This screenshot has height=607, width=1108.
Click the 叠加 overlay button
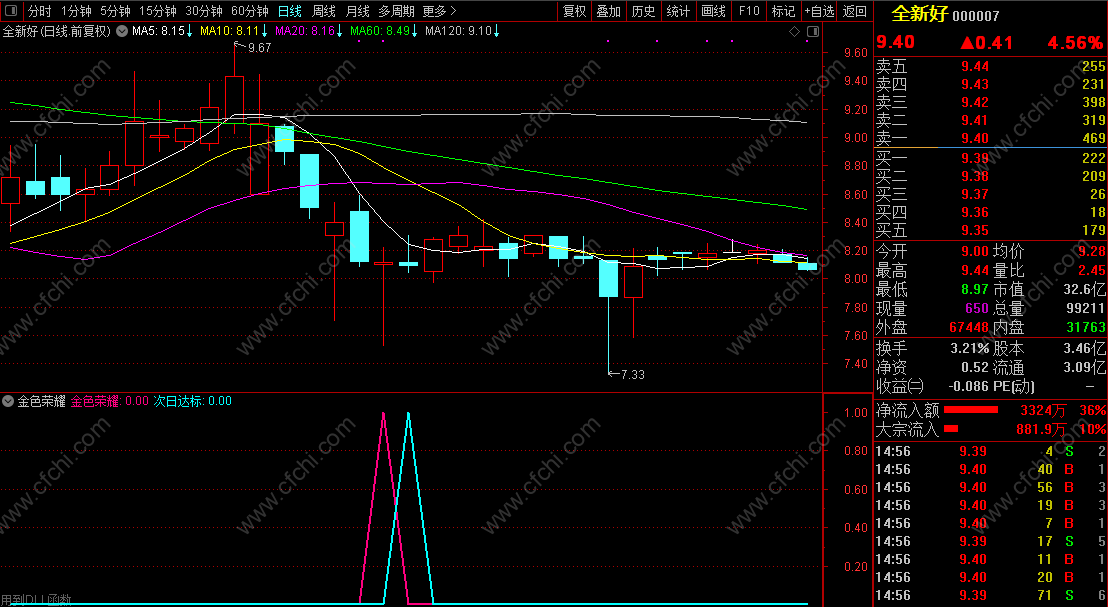click(x=608, y=11)
